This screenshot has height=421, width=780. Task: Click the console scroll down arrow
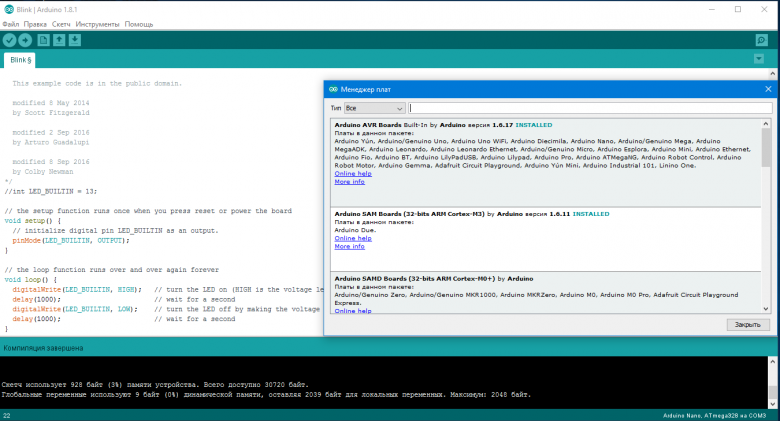point(773,404)
